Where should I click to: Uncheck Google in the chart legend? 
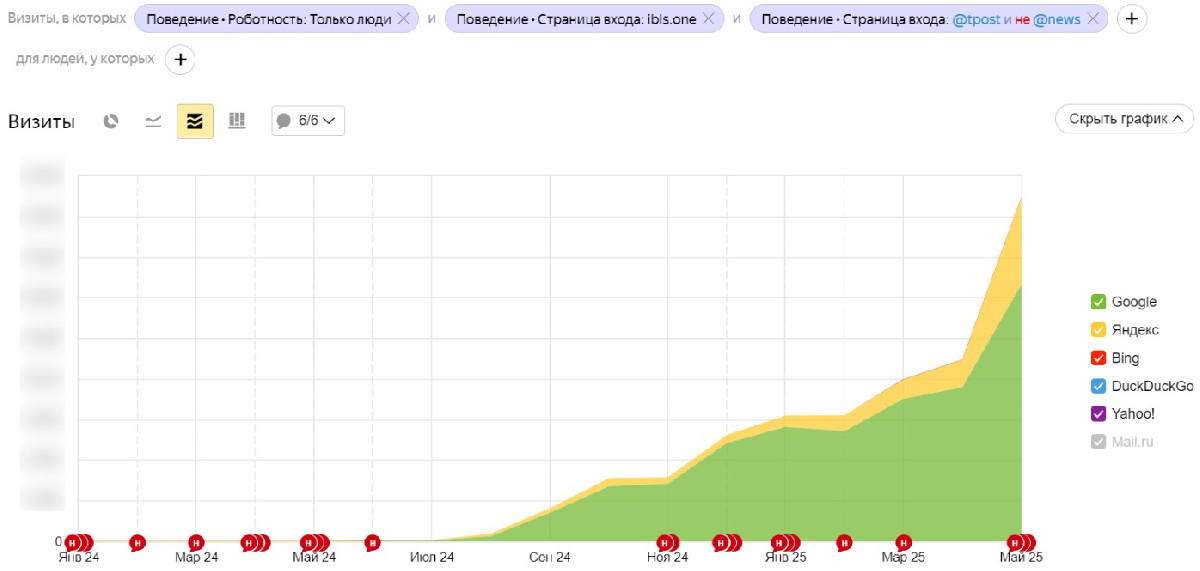coord(1098,302)
